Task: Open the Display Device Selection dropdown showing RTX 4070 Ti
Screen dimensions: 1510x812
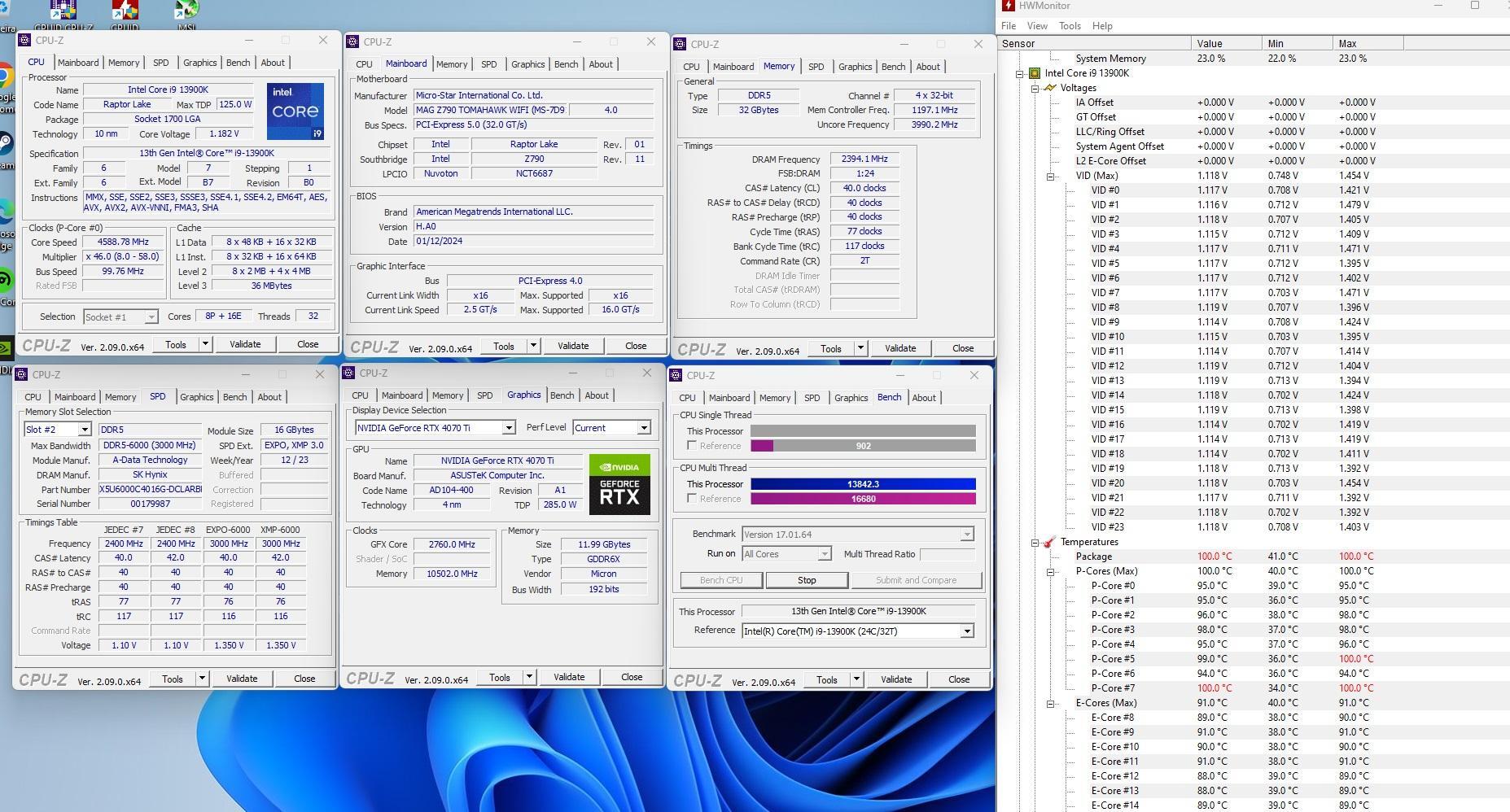Action: [508, 428]
